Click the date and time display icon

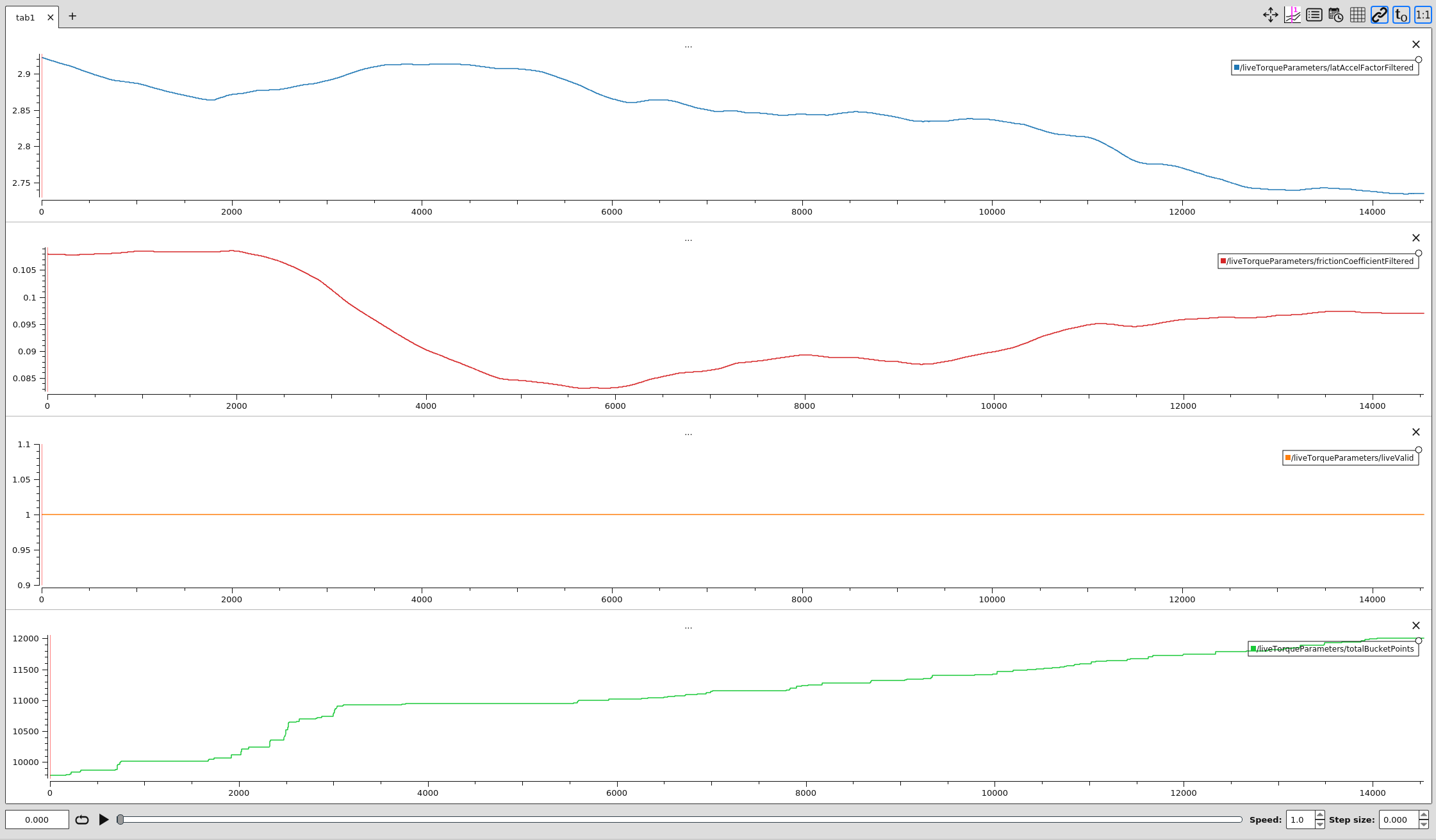coord(1335,15)
